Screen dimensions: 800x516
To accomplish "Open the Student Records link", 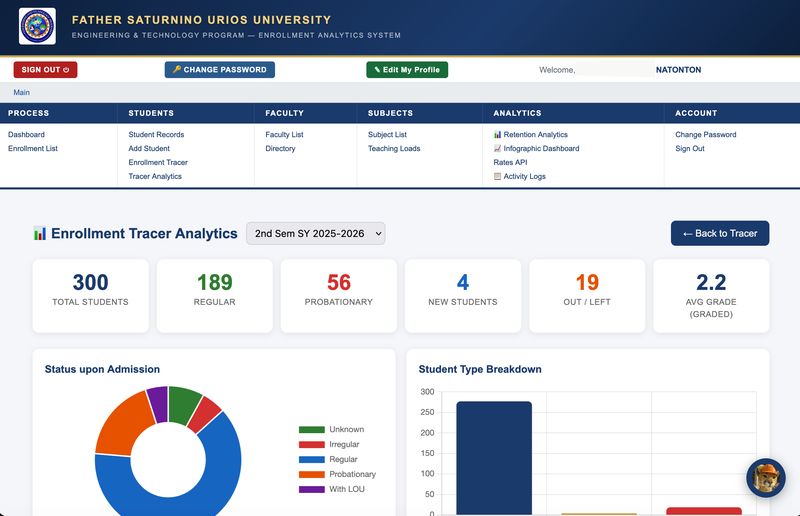I will (x=156, y=135).
